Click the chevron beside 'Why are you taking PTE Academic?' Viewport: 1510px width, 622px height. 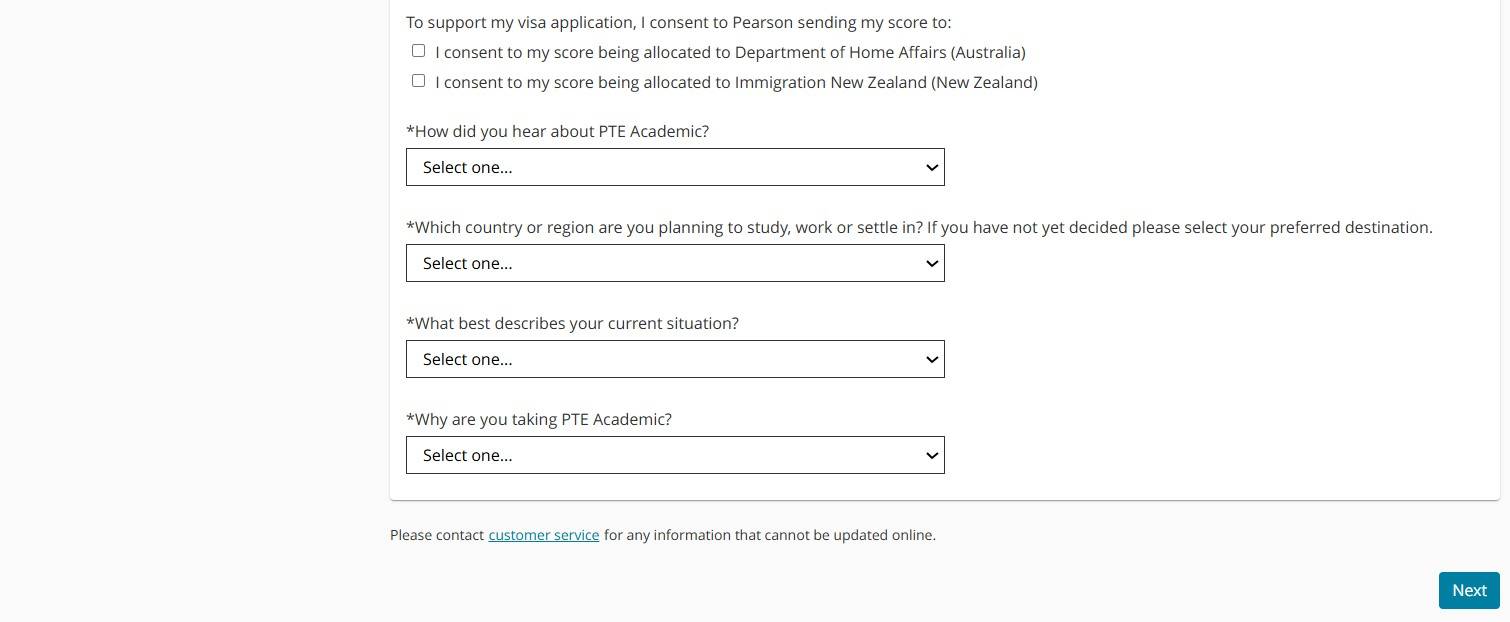pos(931,455)
